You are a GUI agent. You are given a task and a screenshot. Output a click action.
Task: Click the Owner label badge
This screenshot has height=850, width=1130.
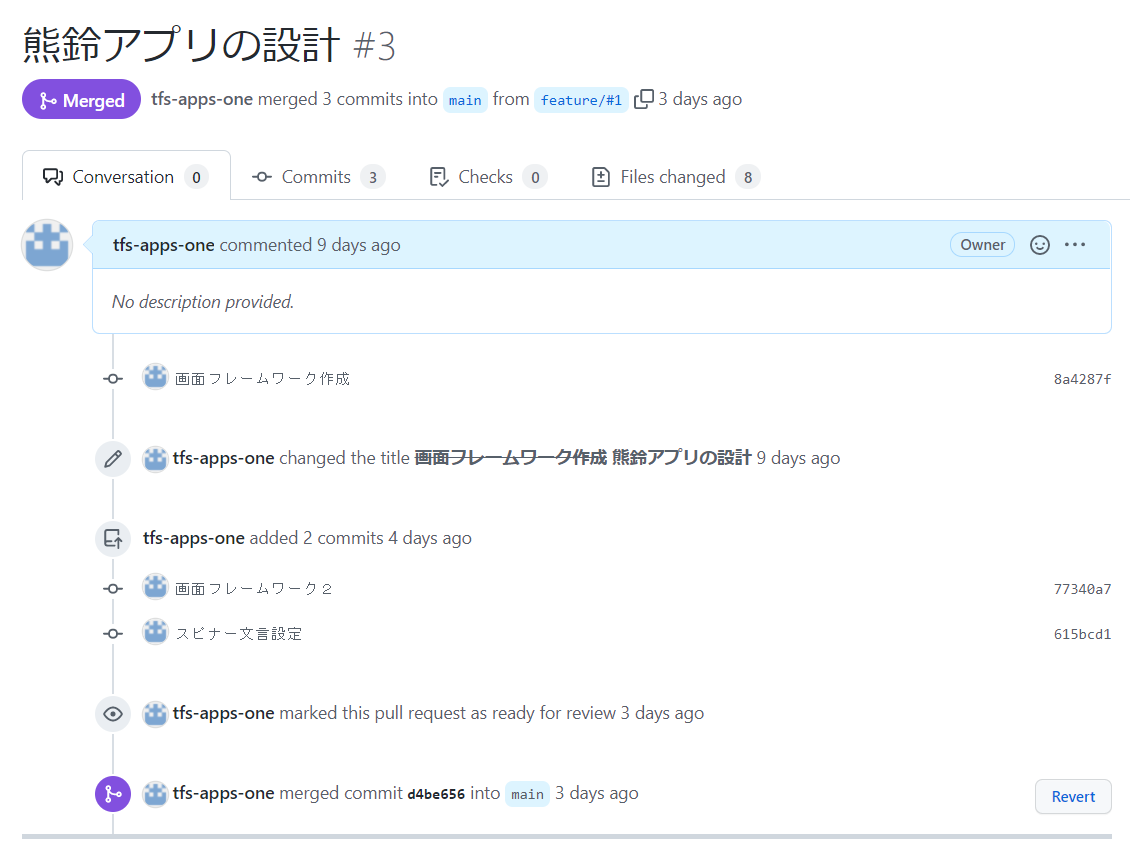point(982,245)
